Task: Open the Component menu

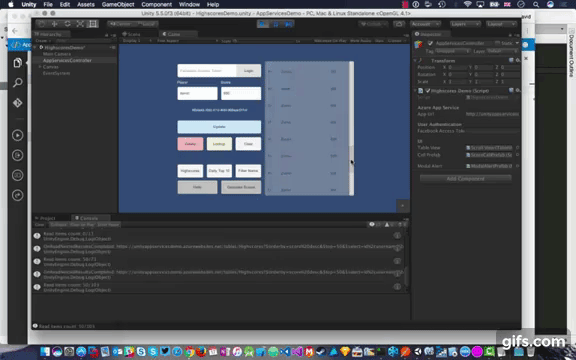Action: pos(156,4)
